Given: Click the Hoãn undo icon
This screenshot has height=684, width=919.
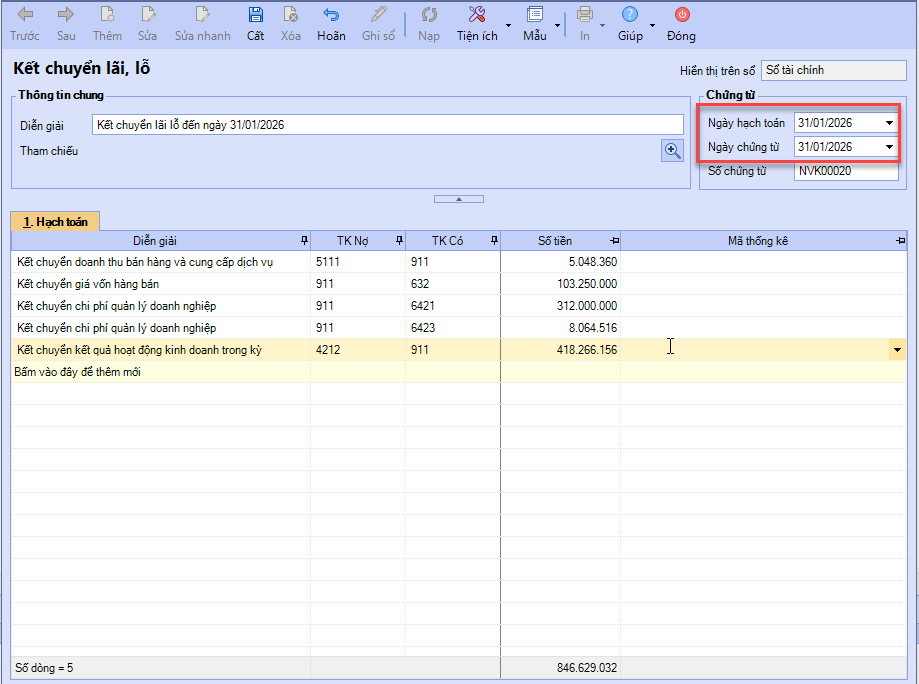Looking at the screenshot, I should tap(331, 15).
